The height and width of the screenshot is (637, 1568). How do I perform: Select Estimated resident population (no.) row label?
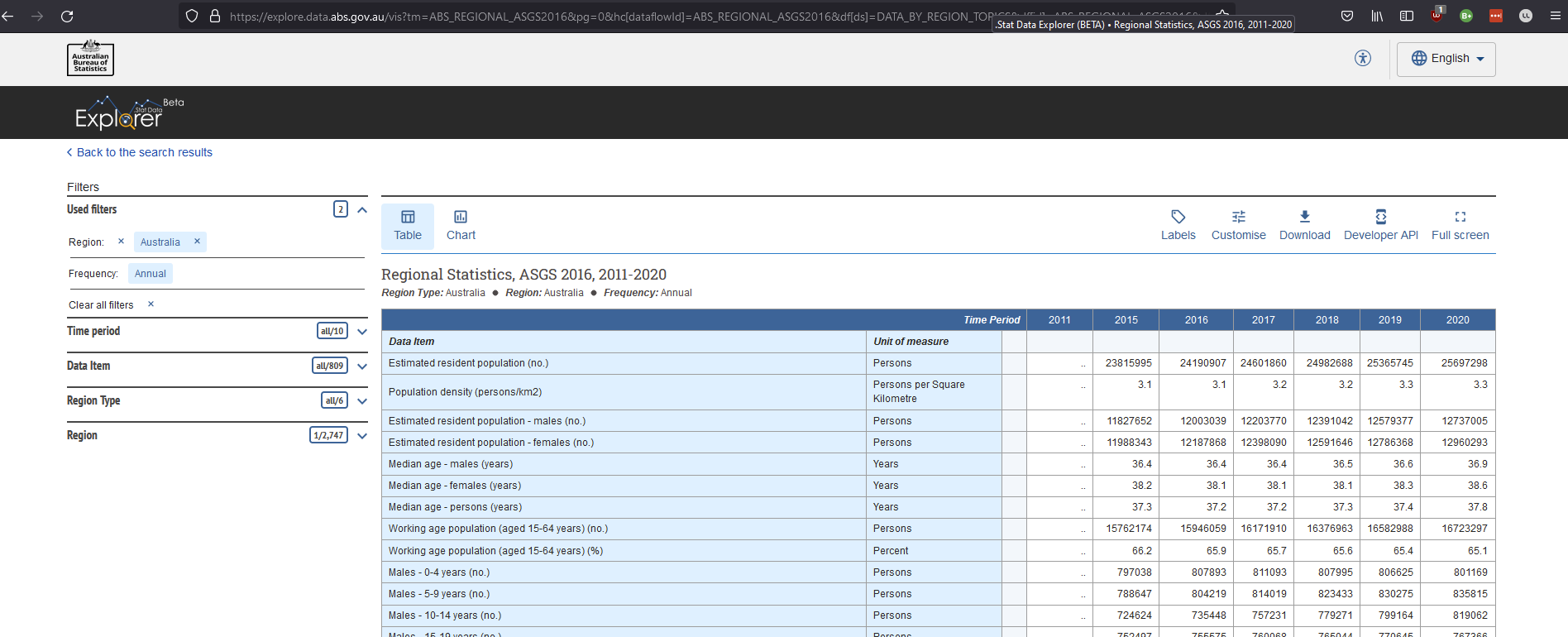[x=468, y=363]
